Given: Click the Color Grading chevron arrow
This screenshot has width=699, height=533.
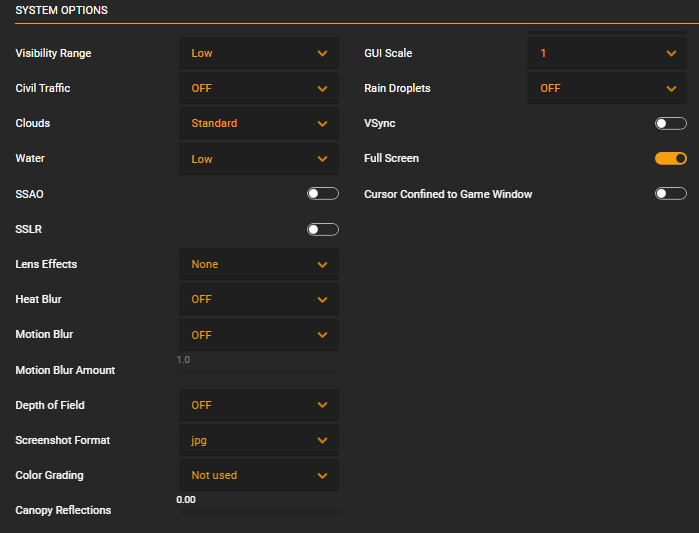Looking at the screenshot, I should 322,476.
